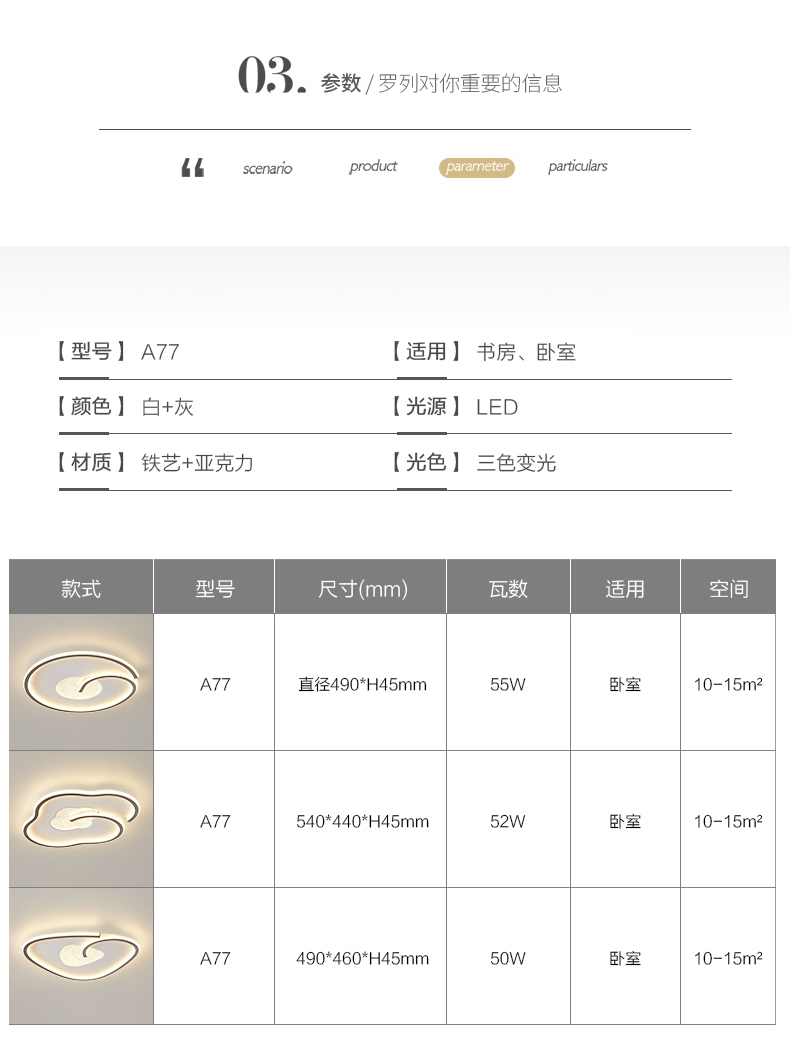Click the 瓦数 column header

pyautogui.click(x=508, y=589)
